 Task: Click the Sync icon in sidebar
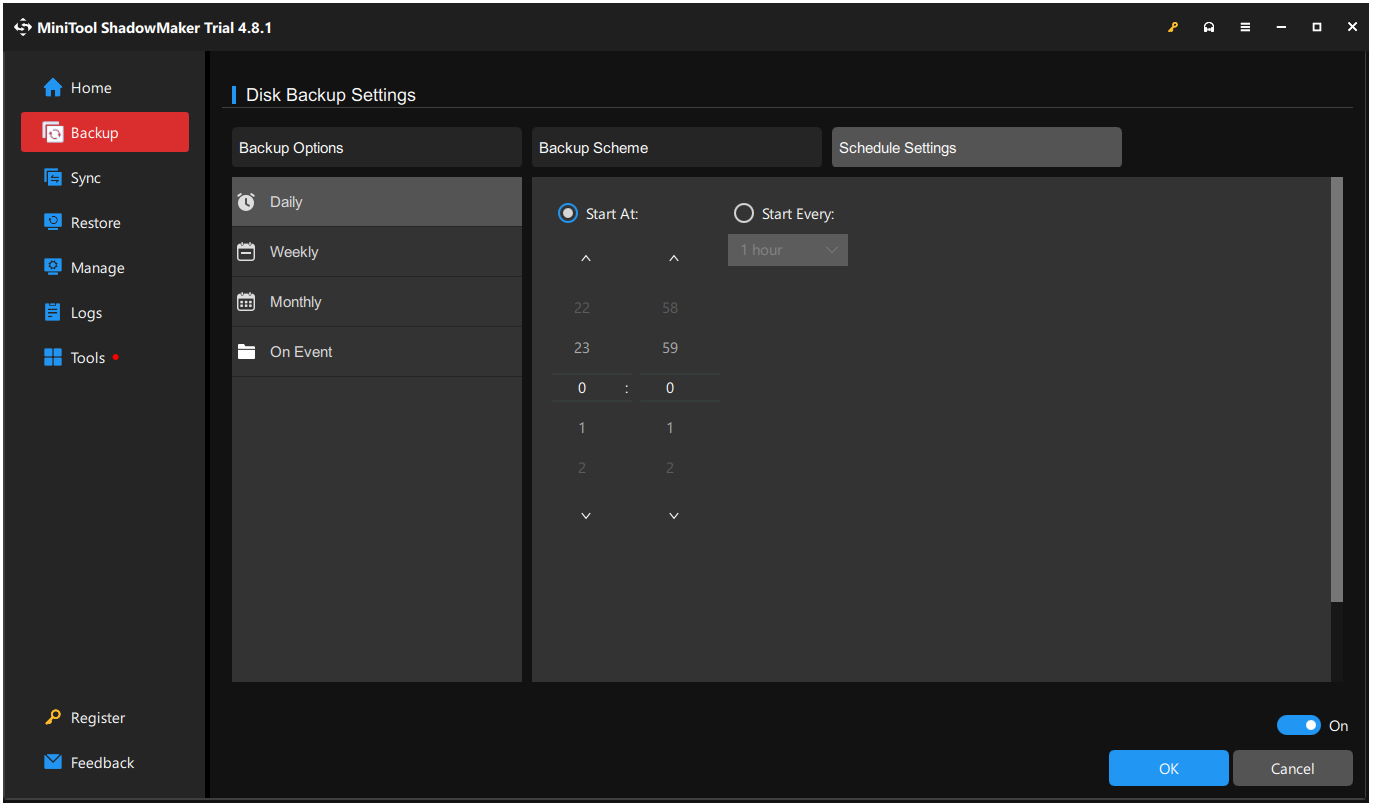pos(53,178)
